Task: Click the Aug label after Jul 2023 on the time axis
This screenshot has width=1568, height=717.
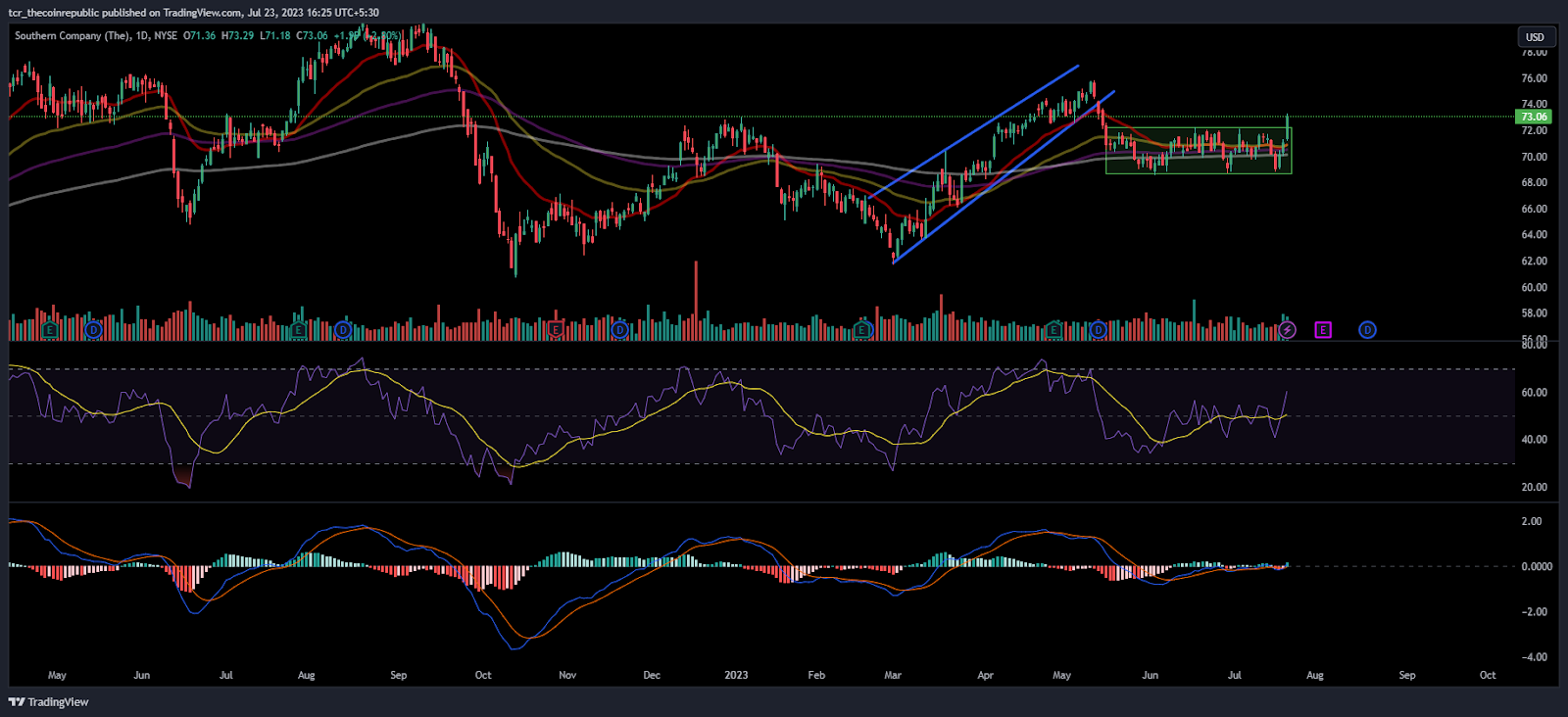Action: point(1315,675)
